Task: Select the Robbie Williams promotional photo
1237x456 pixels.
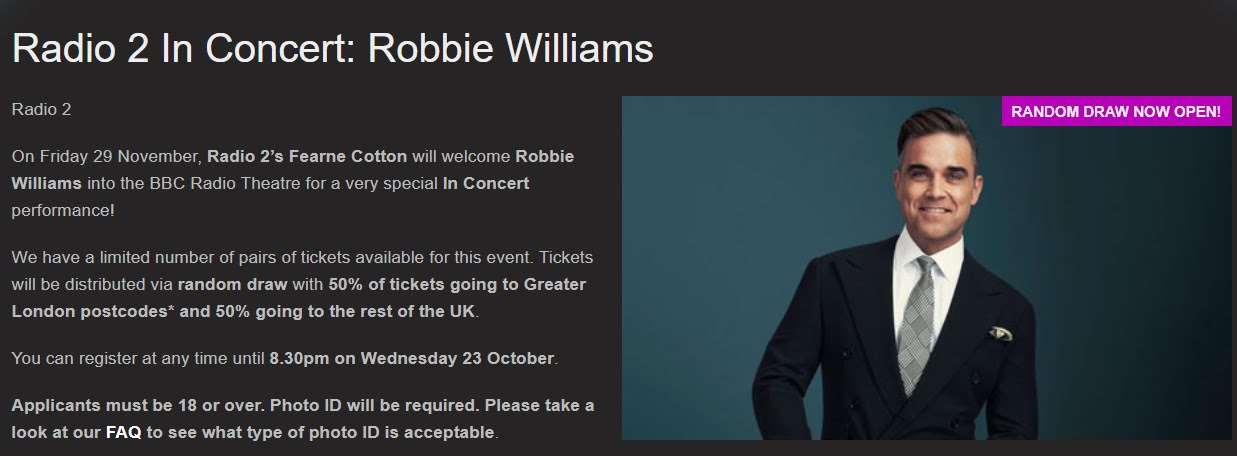Action: [x=927, y=267]
